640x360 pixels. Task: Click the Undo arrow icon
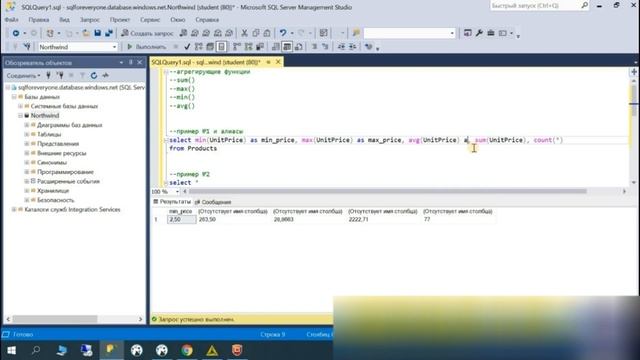(x=283, y=33)
